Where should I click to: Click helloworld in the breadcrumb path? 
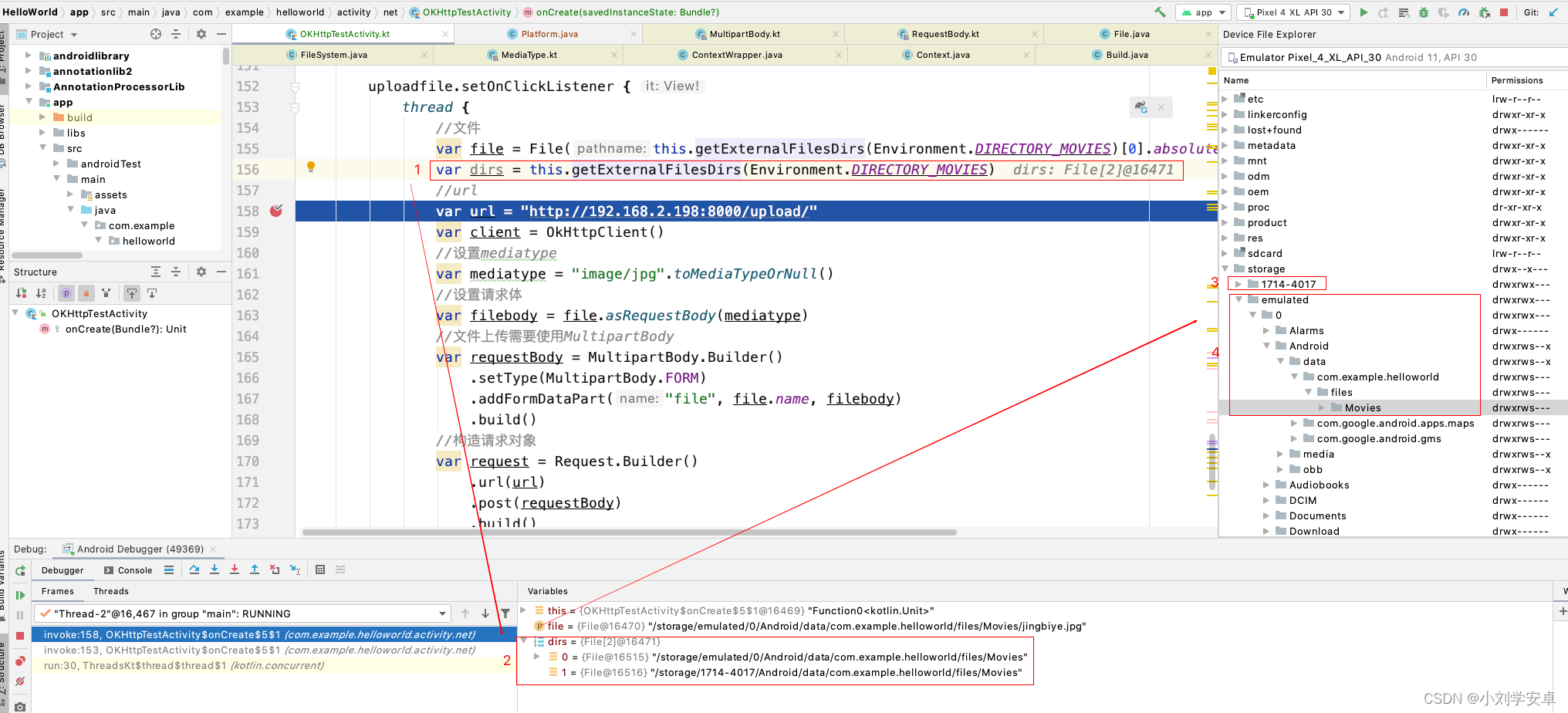coord(300,12)
